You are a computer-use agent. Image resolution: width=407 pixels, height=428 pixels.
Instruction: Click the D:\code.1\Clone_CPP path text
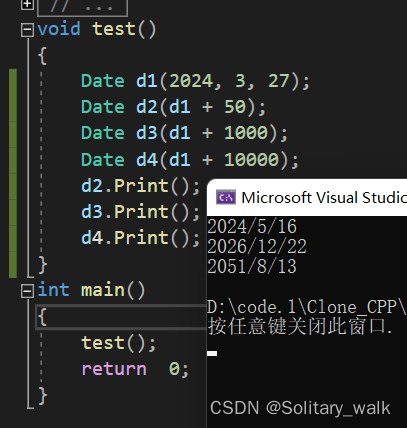click(x=307, y=307)
